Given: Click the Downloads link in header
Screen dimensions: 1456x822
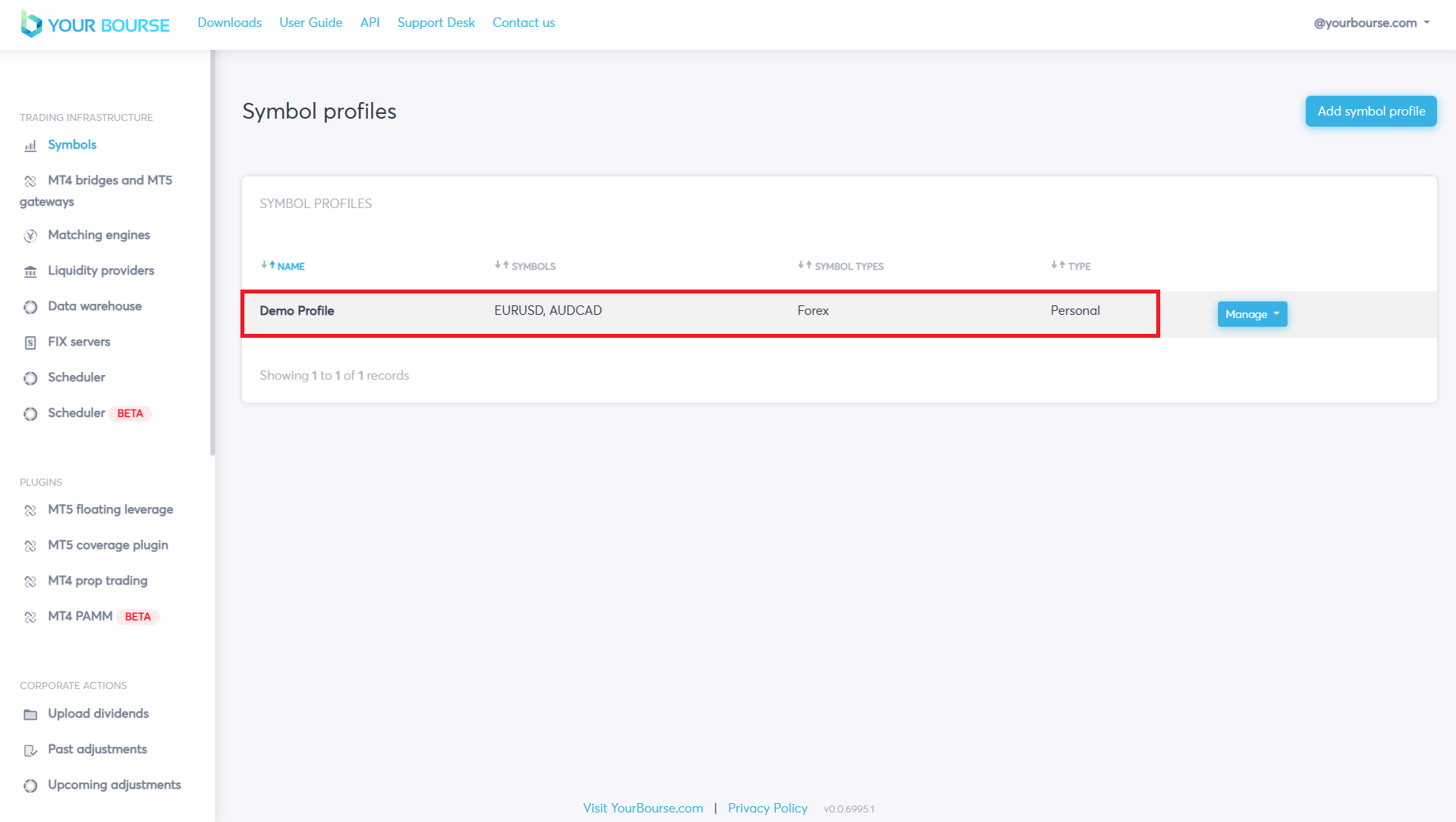Looking at the screenshot, I should (x=229, y=22).
